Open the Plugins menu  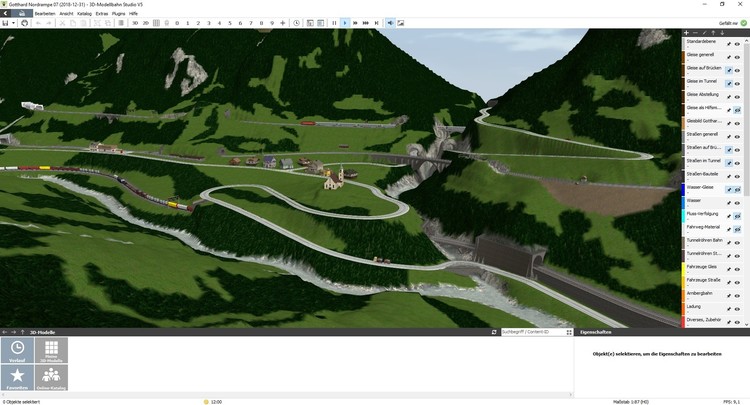(119, 14)
